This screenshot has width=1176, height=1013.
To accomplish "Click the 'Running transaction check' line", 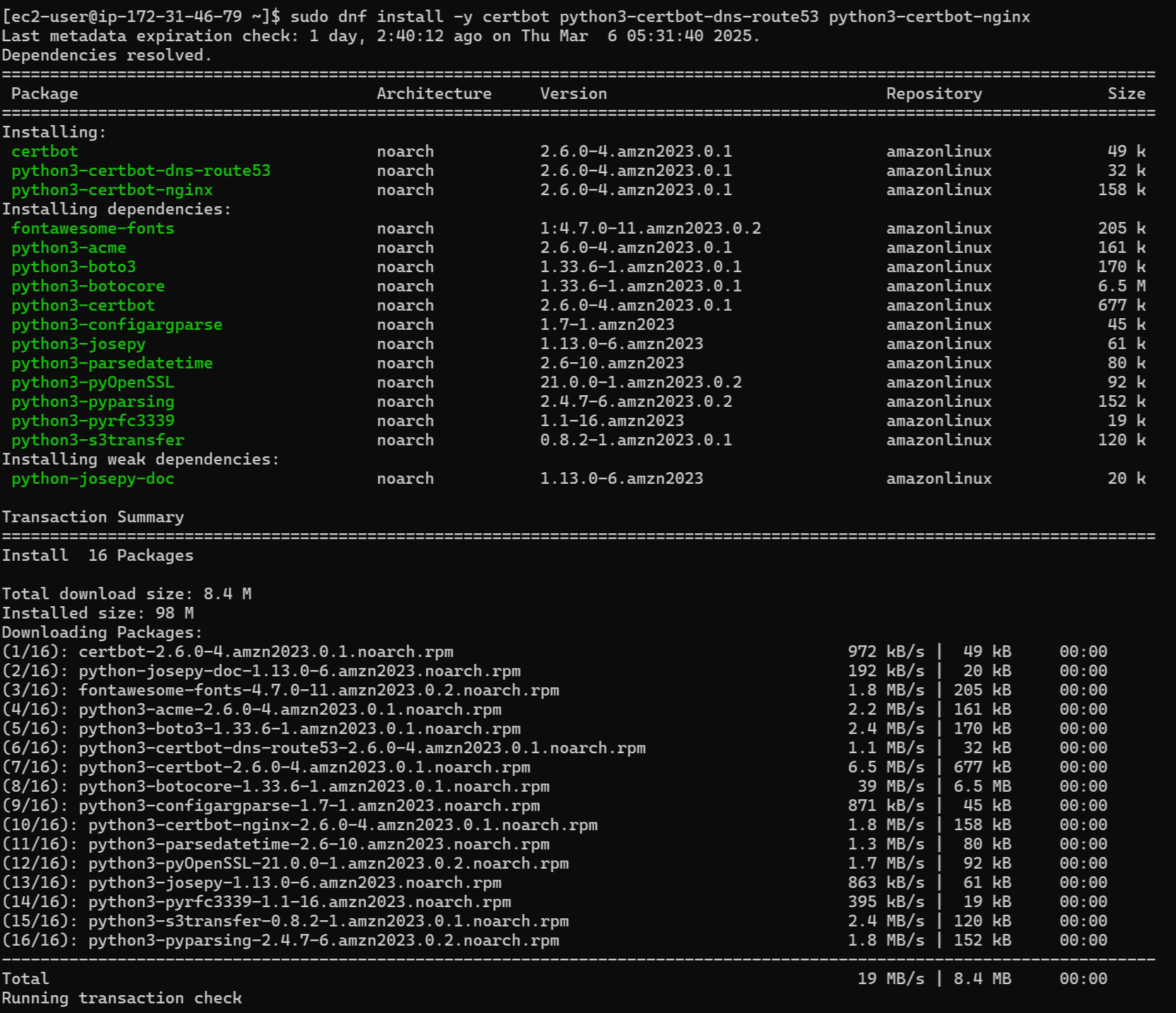I will pyautogui.click(x=122, y=998).
